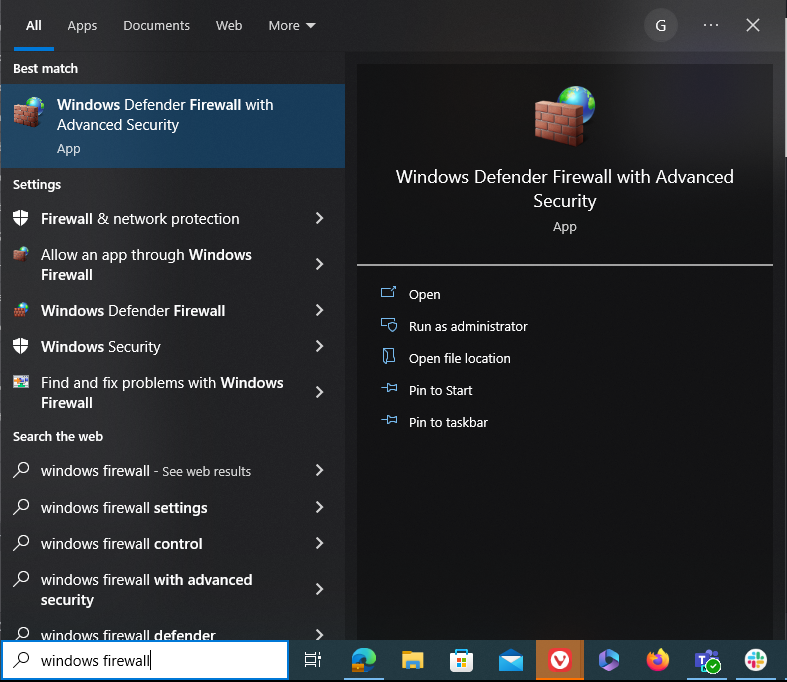Expand arrow for Windows Security
787x682 pixels.
pyautogui.click(x=319, y=346)
